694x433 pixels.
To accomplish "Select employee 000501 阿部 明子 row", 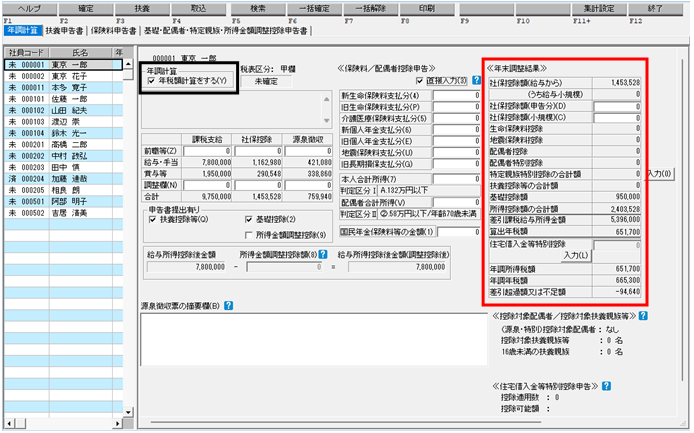I will click(x=63, y=202).
